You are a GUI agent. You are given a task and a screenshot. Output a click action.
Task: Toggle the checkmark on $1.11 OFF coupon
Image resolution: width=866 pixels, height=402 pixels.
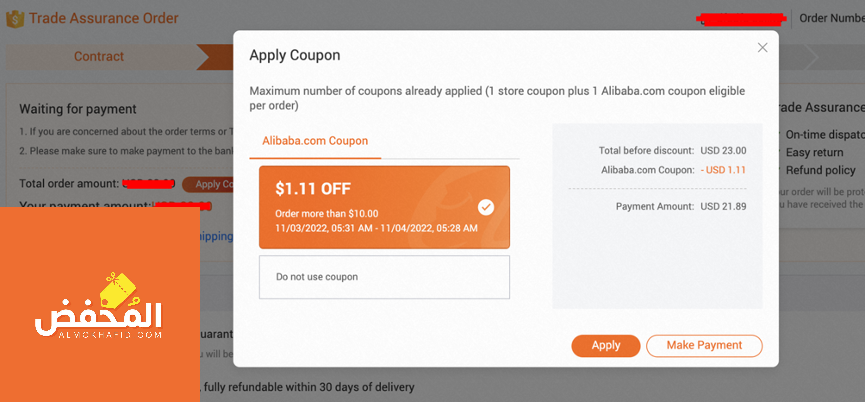click(486, 207)
